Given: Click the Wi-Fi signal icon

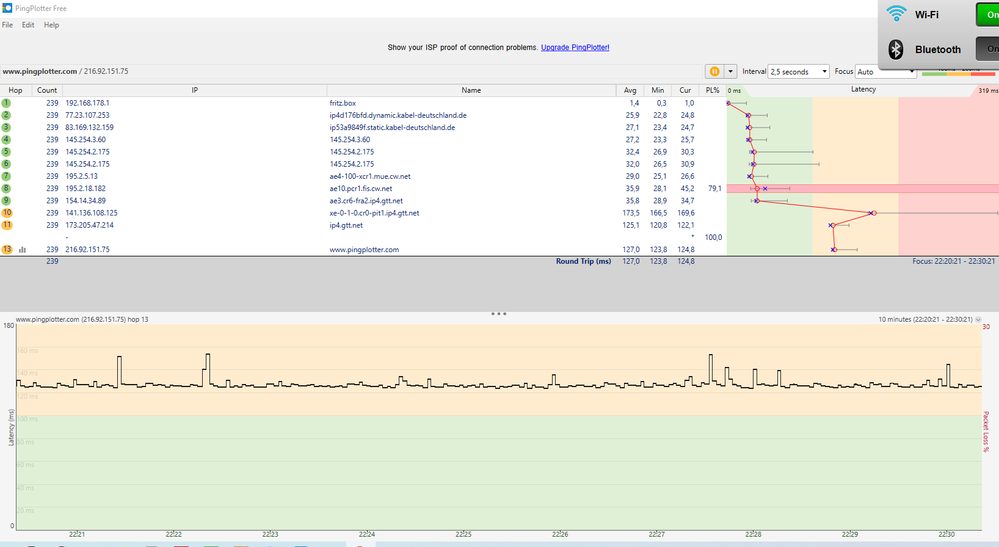Looking at the screenshot, I should point(896,13).
